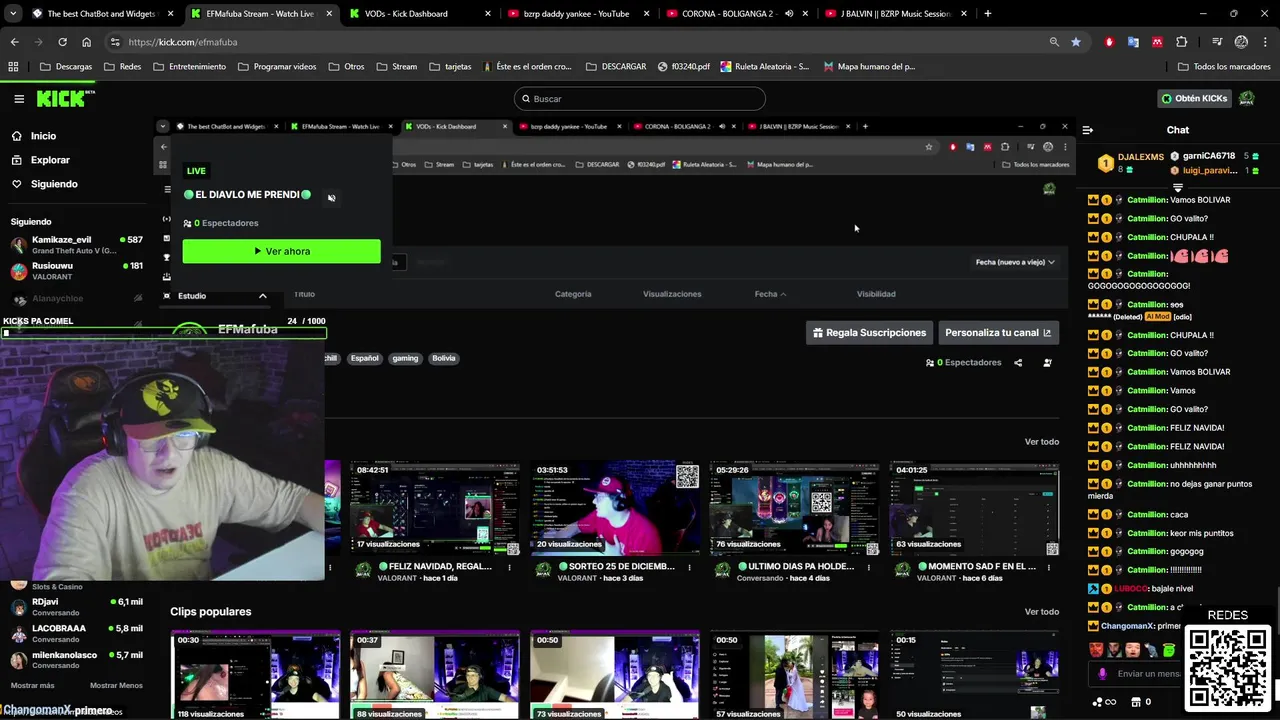Expand the tab search chevron

tap(13, 14)
